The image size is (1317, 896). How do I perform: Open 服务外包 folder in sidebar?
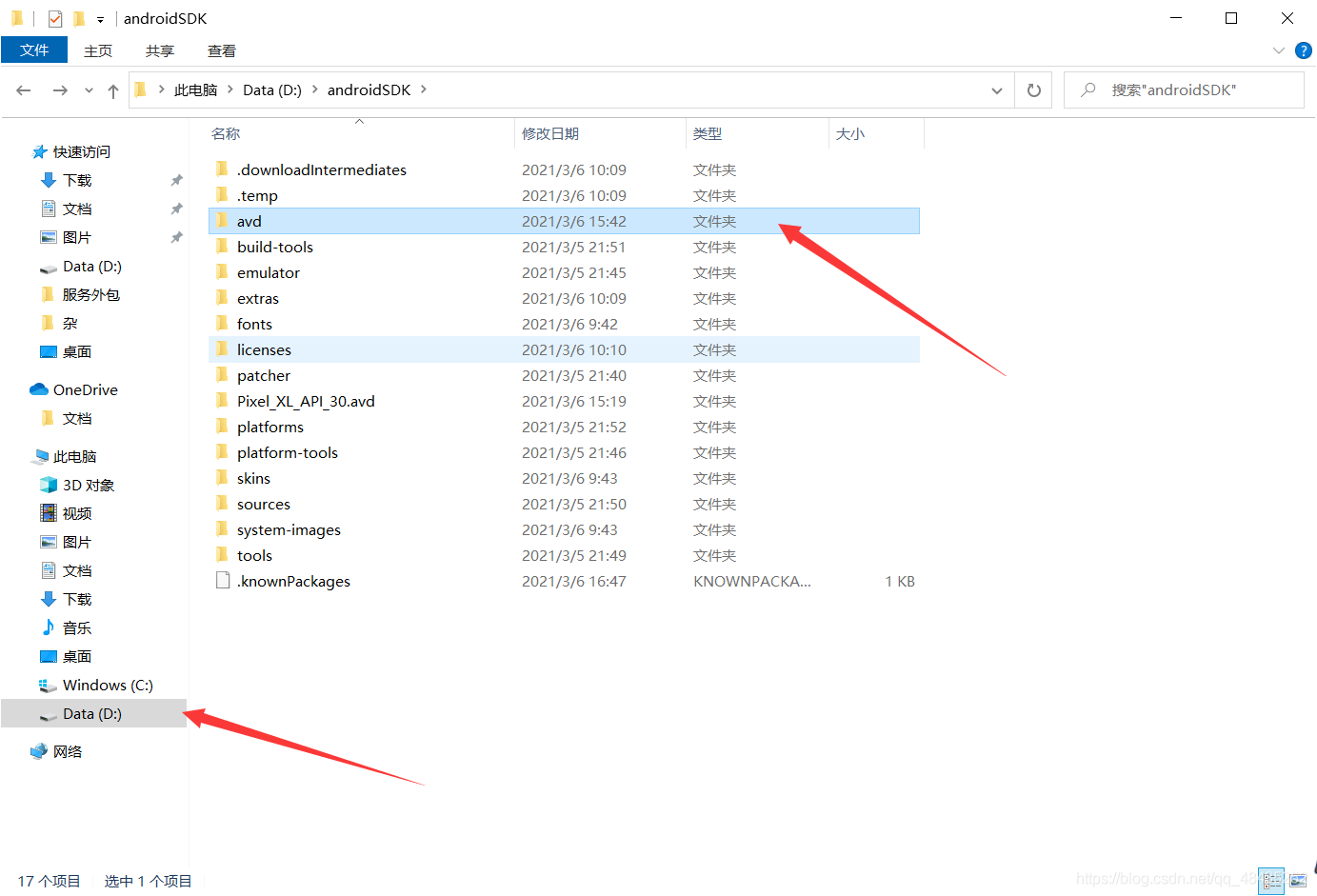[x=81, y=294]
